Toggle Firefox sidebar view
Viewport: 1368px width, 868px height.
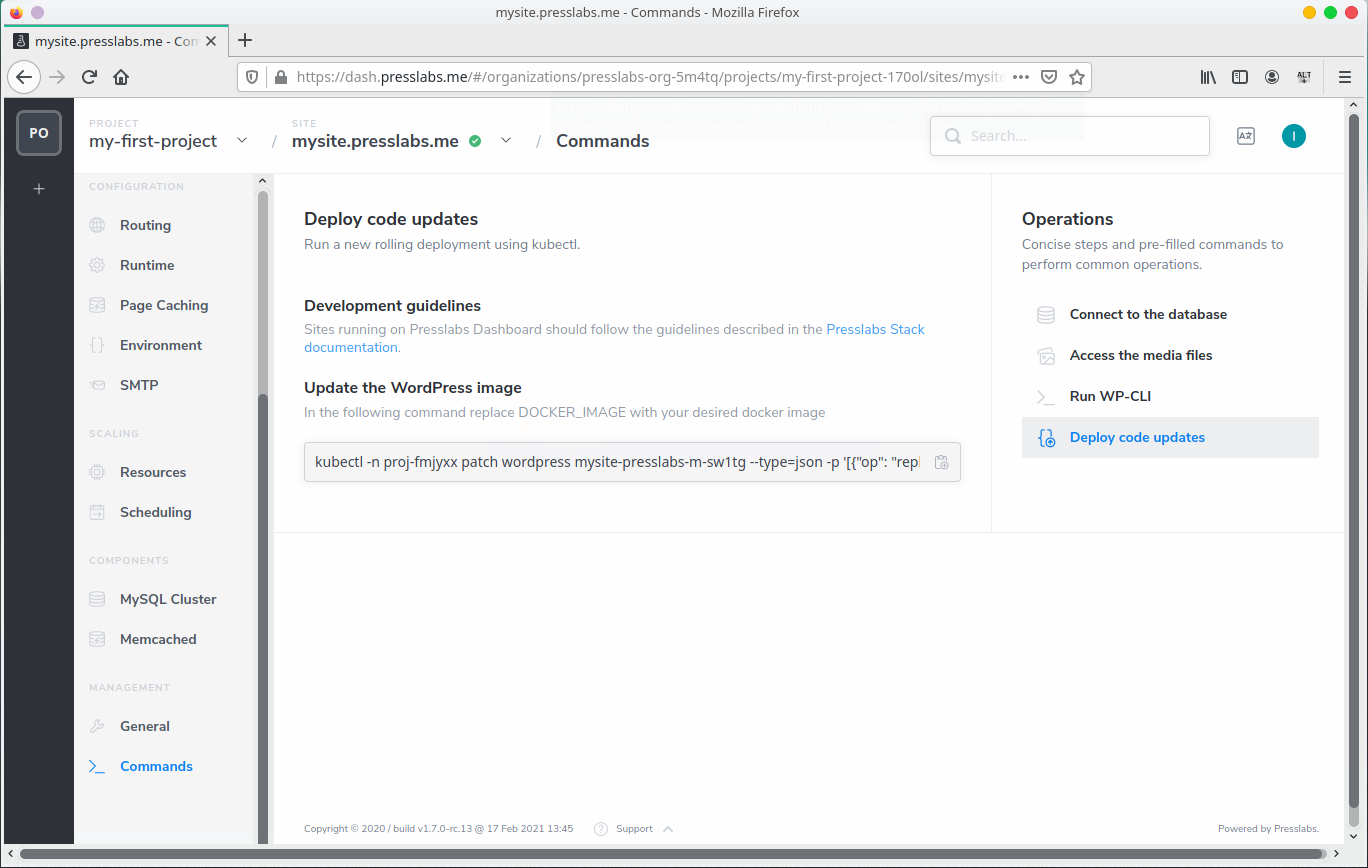pyautogui.click(x=1240, y=77)
